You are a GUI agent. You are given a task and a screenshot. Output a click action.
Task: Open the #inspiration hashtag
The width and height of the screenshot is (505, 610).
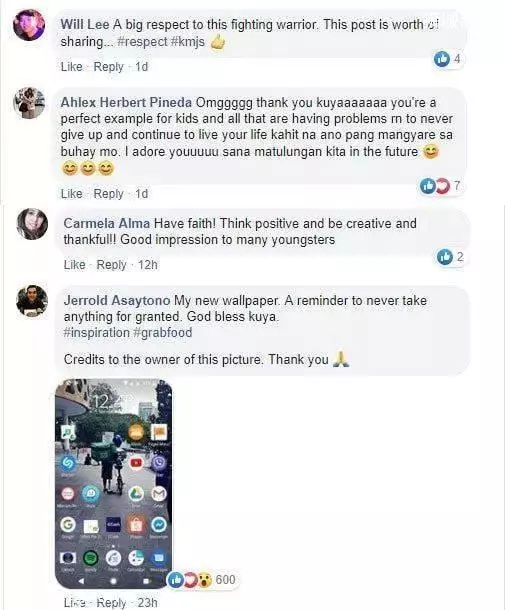[96, 333]
